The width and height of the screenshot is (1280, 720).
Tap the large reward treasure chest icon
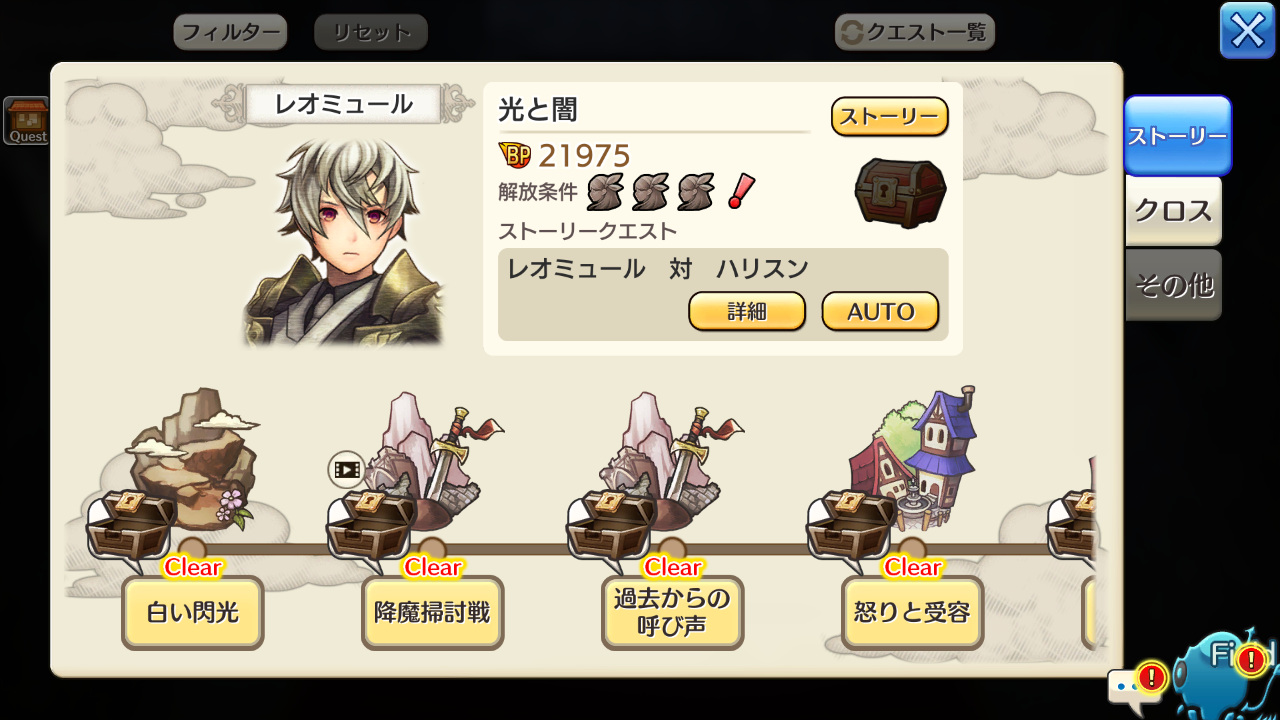[900, 193]
